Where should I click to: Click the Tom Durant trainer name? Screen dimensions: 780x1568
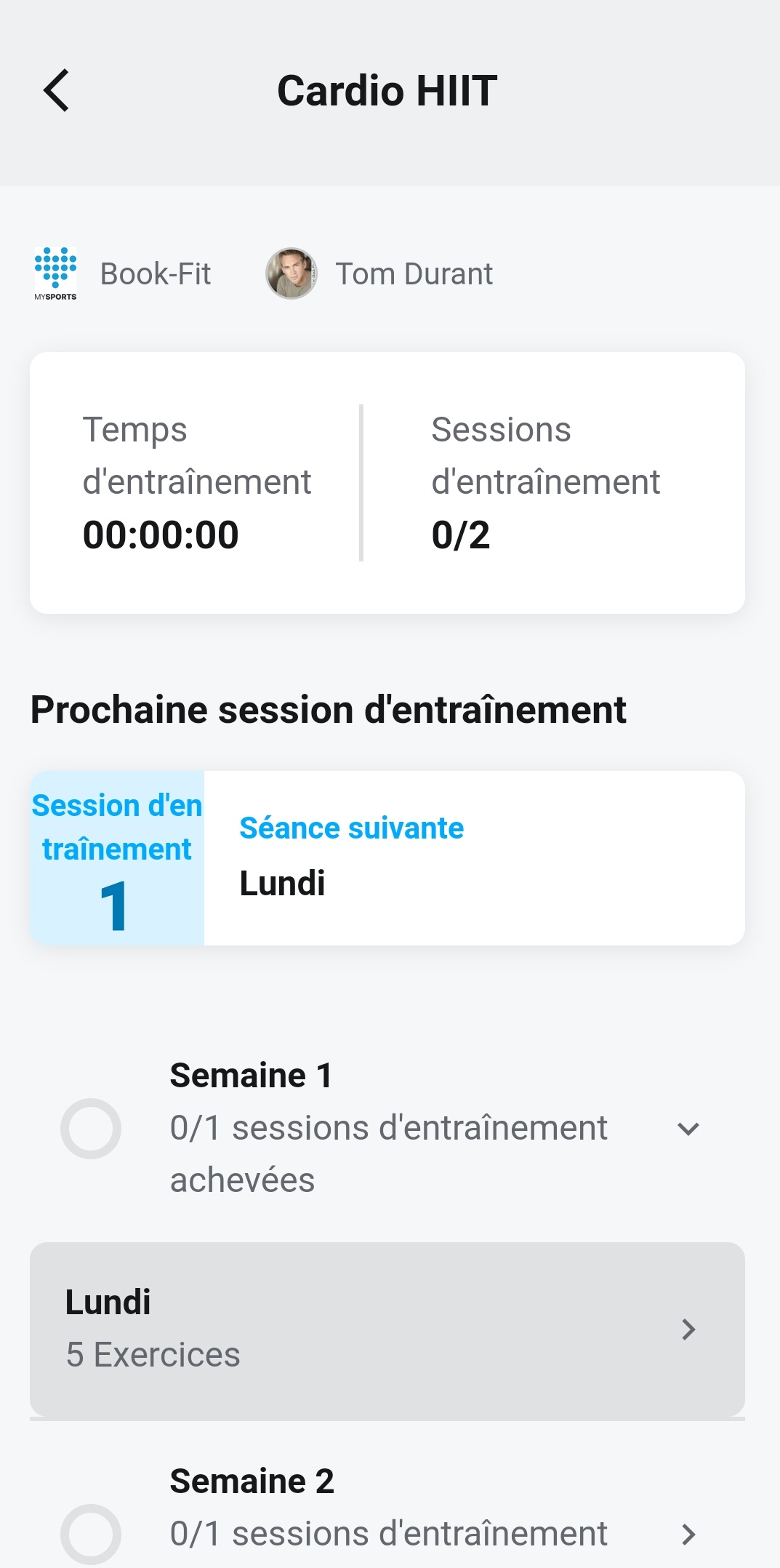coord(414,274)
